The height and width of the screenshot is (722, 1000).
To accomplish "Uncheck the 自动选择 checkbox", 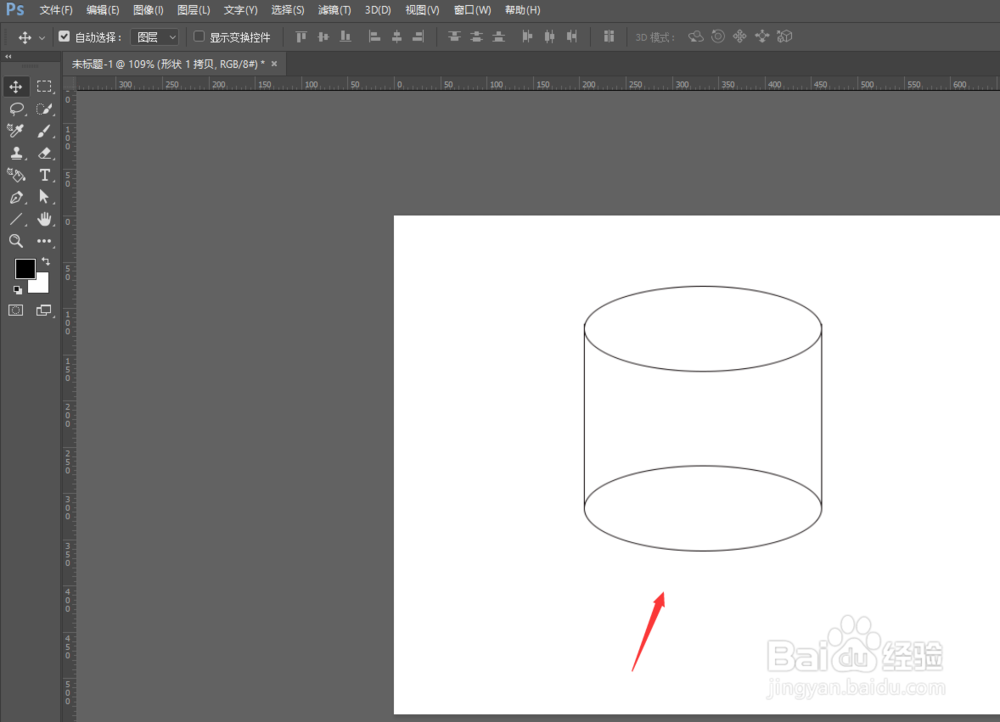I will pos(64,36).
